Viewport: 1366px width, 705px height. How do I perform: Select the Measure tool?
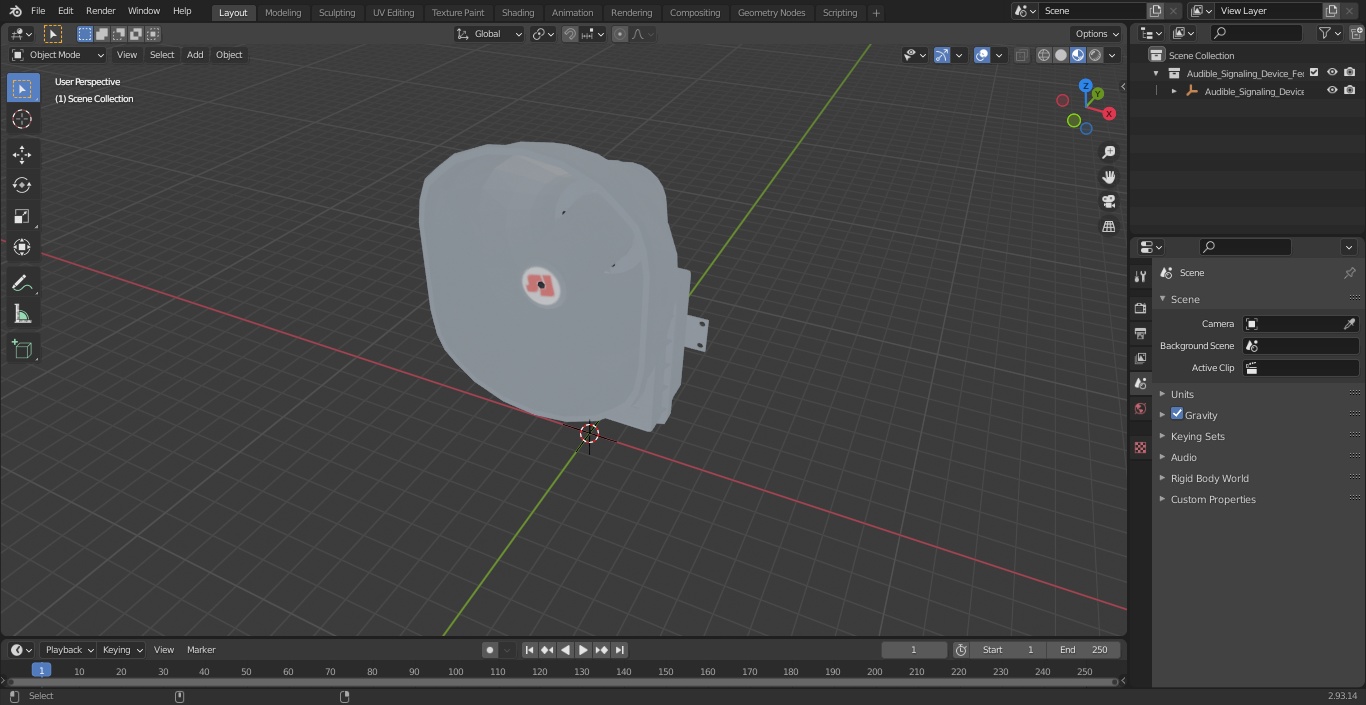point(22,315)
